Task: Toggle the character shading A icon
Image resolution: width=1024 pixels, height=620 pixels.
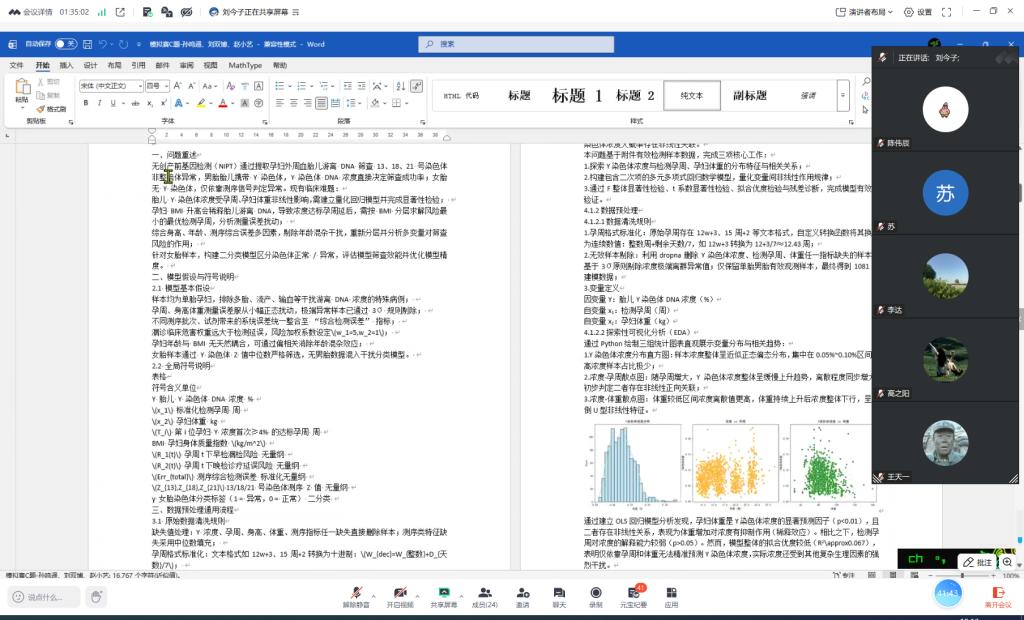Action: coord(245,103)
